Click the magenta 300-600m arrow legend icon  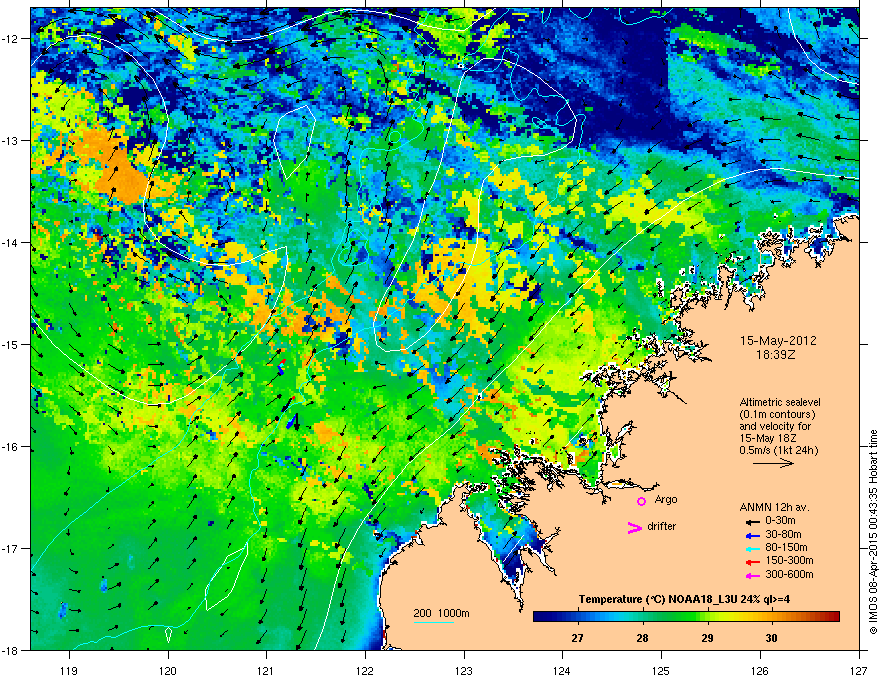[x=753, y=576]
